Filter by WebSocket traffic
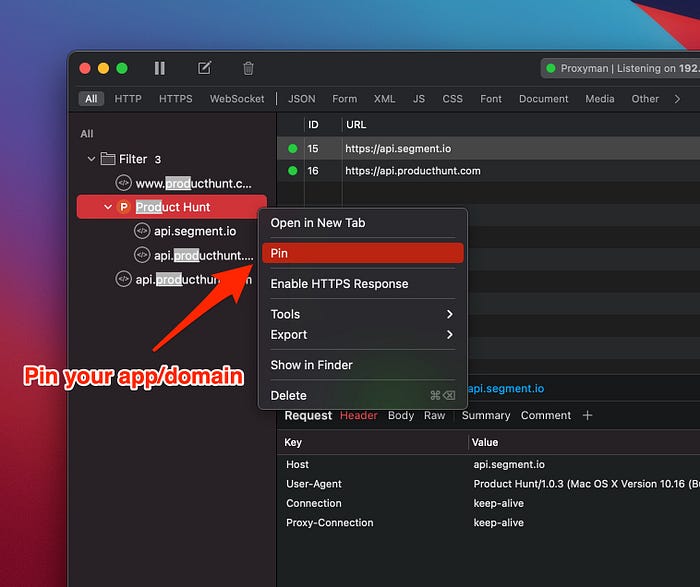 pyautogui.click(x=237, y=99)
